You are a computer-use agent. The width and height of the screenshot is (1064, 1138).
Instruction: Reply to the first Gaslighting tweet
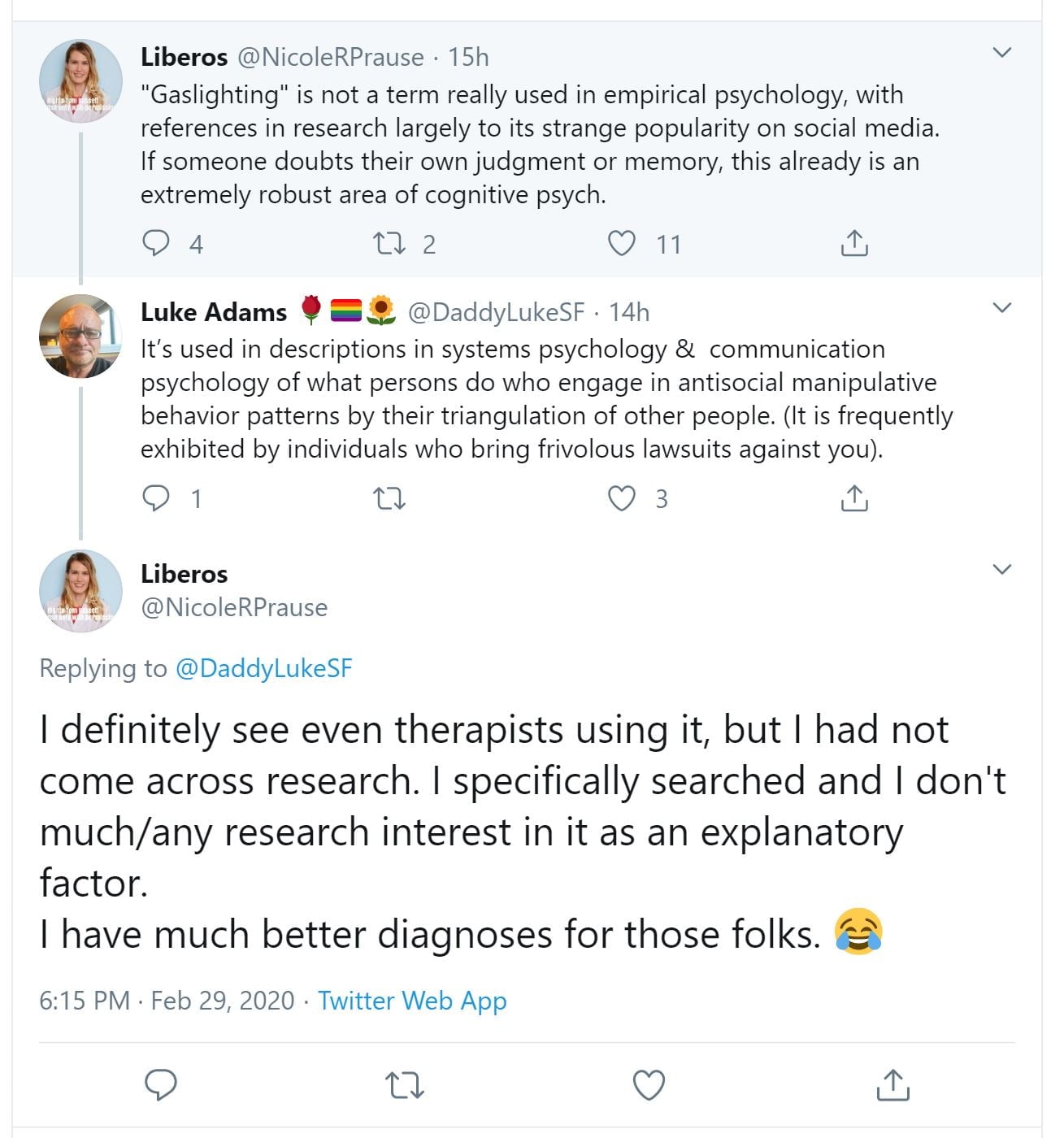[x=156, y=243]
